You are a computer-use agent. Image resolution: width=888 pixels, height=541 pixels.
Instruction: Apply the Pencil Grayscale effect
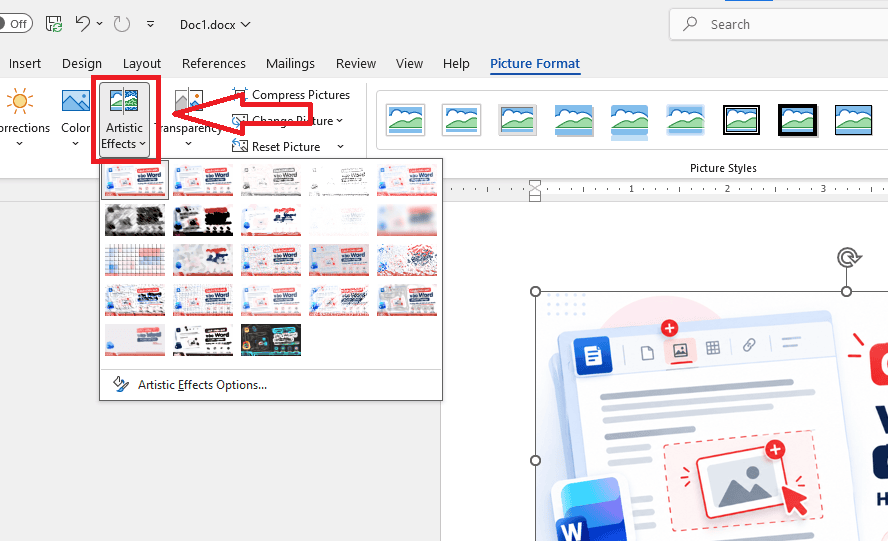pyautogui.click(x=271, y=180)
